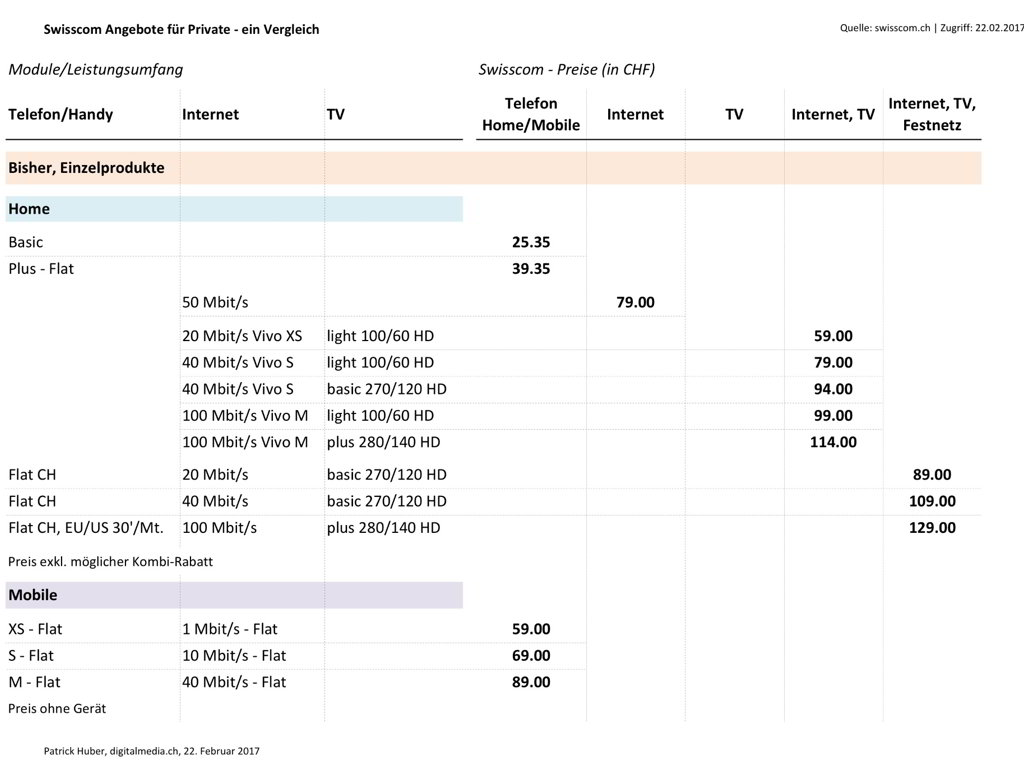Image resolution: width=1024 pixels, height=768 pixels.
Task: Click the 'Bisher, Einzelprodukte' section band
Action: [x=493, y=168]
